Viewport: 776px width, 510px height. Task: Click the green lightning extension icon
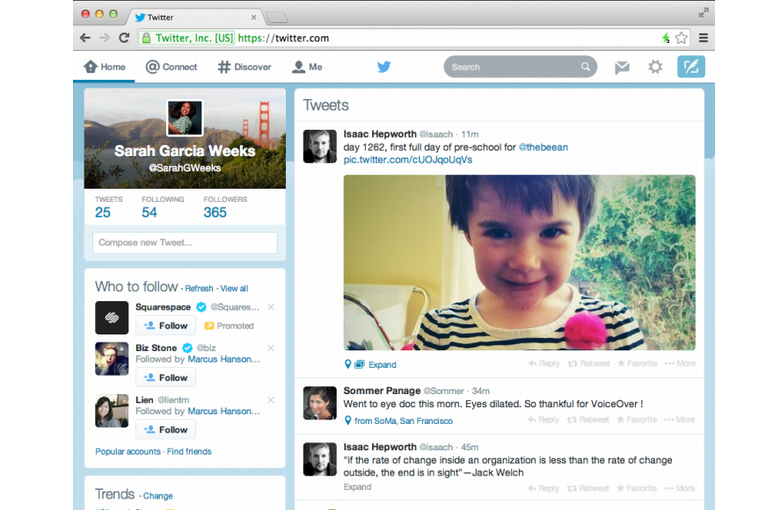[666, 38]
